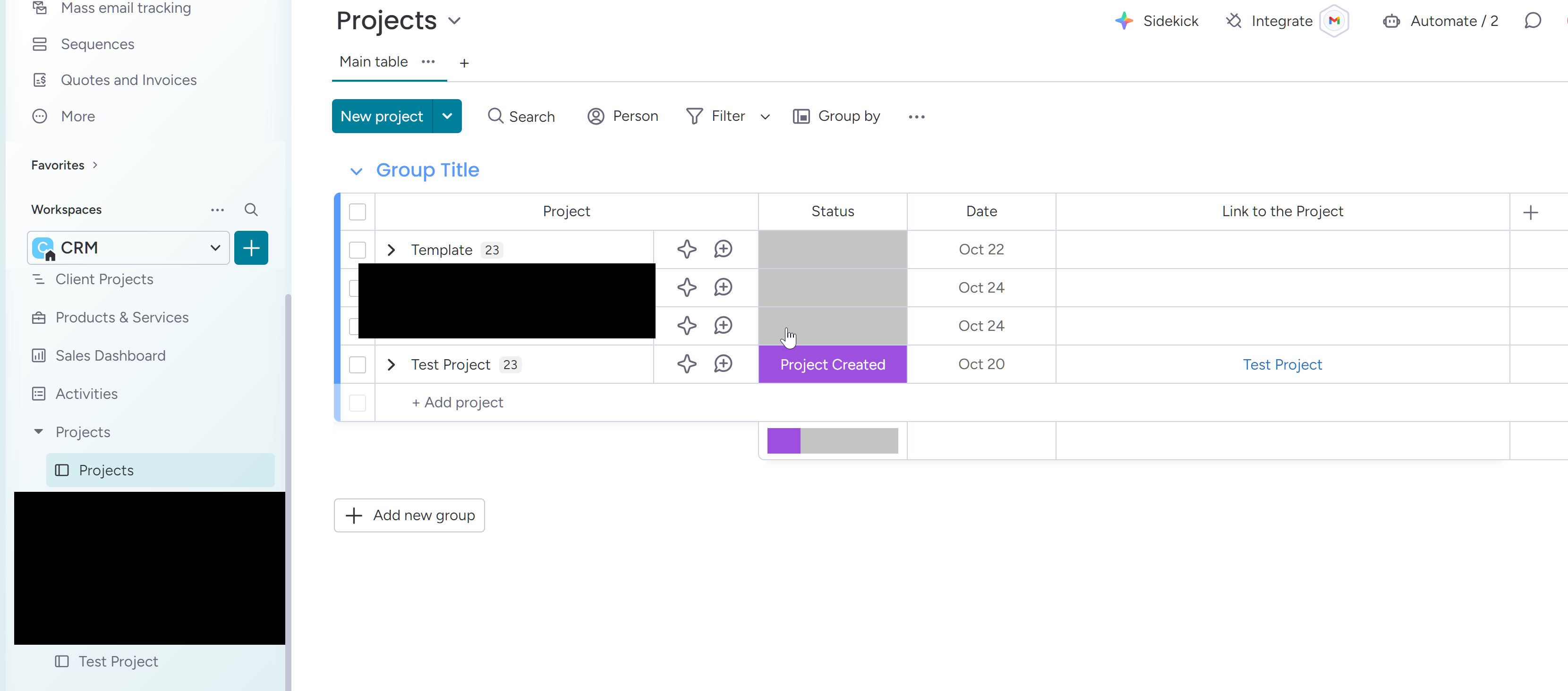Expand the Test Project subitems
Viewport: 1568px width, 691px height.
392,364
